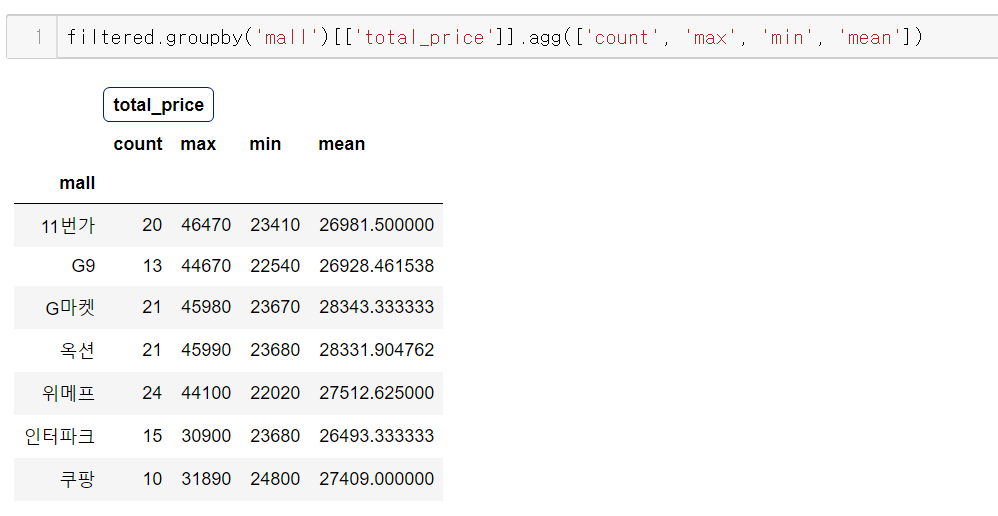Click mean value 27409.000000

[x=377, y=478]
